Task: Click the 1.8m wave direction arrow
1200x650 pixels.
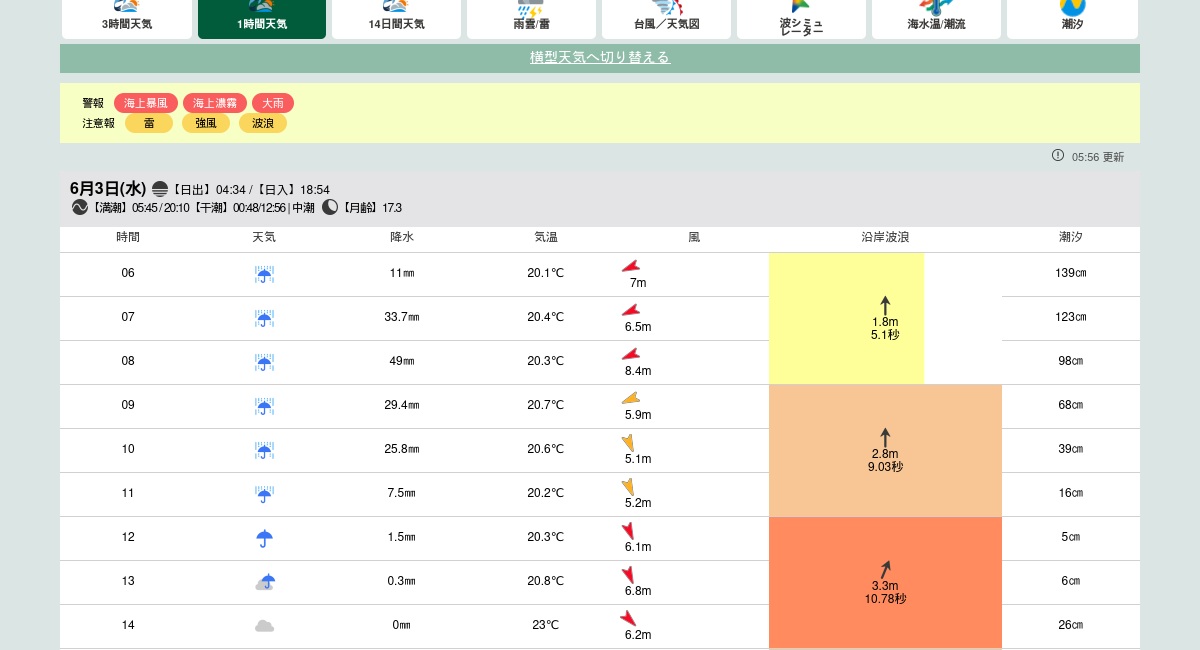Action: pyautogui.click(x=885, y=305)
